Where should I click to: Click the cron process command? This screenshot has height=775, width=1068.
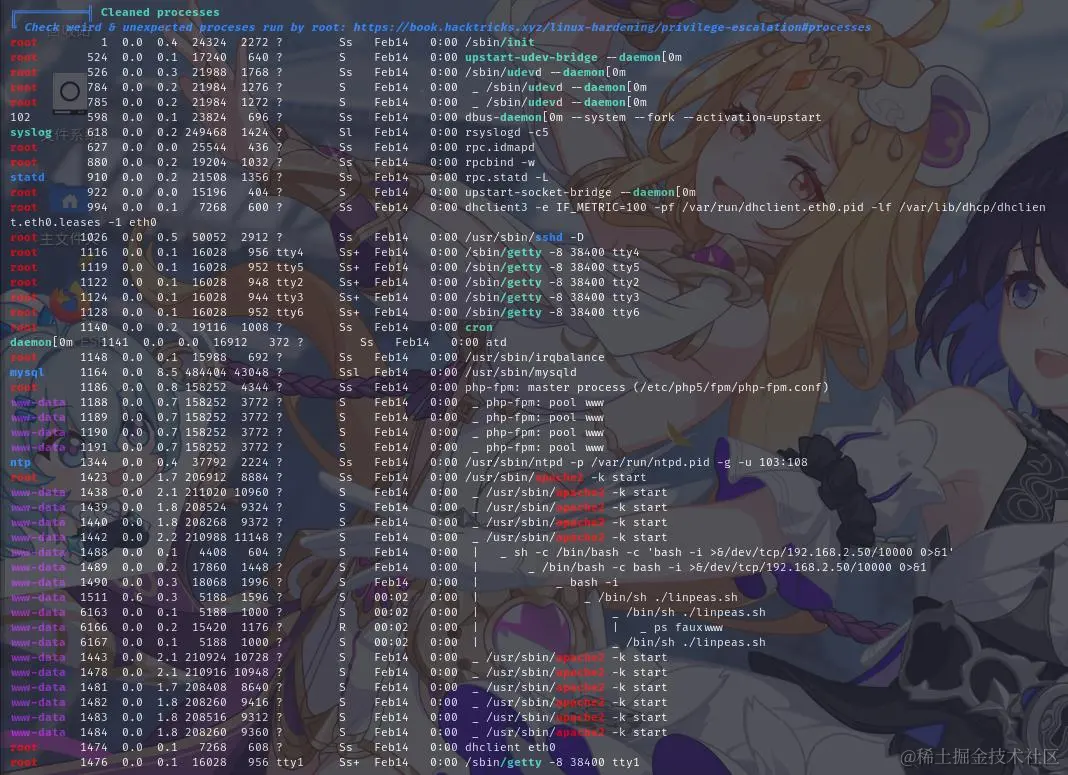(x=478, y=327)
